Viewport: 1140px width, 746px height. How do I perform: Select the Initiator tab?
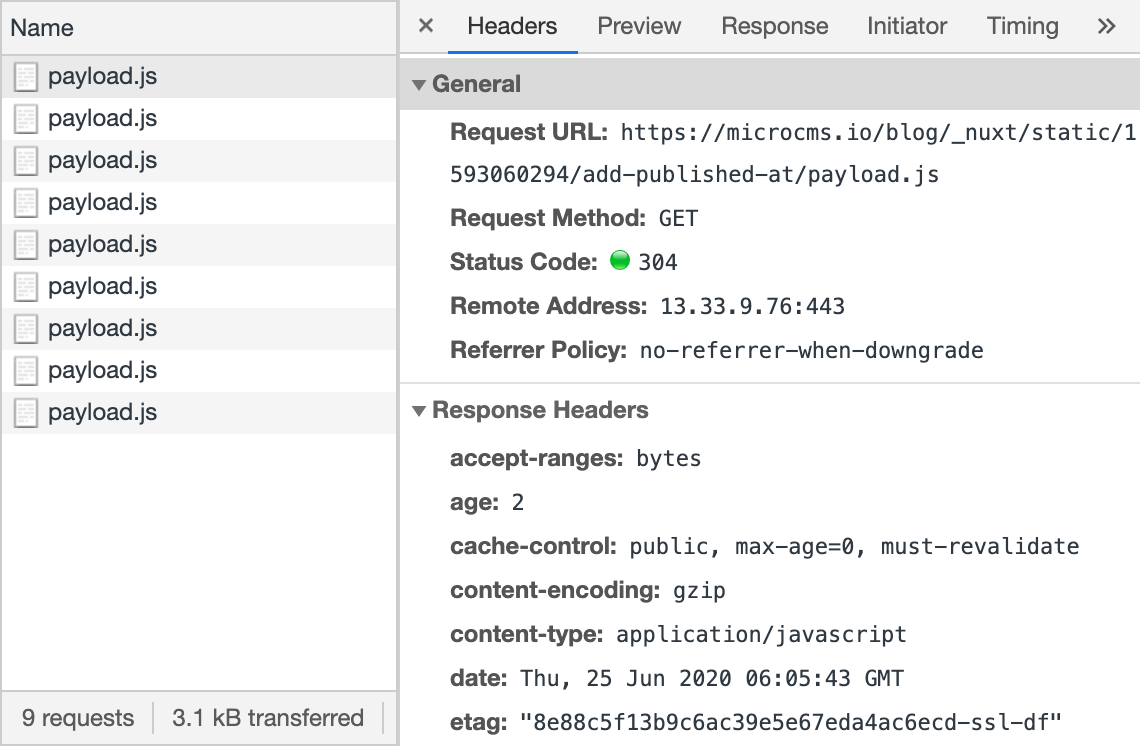pos(906,26)
